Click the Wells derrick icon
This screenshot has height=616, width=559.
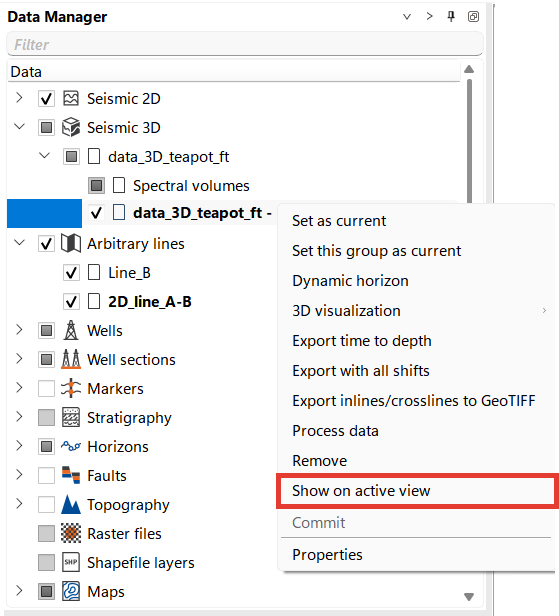tap(71, 330)
